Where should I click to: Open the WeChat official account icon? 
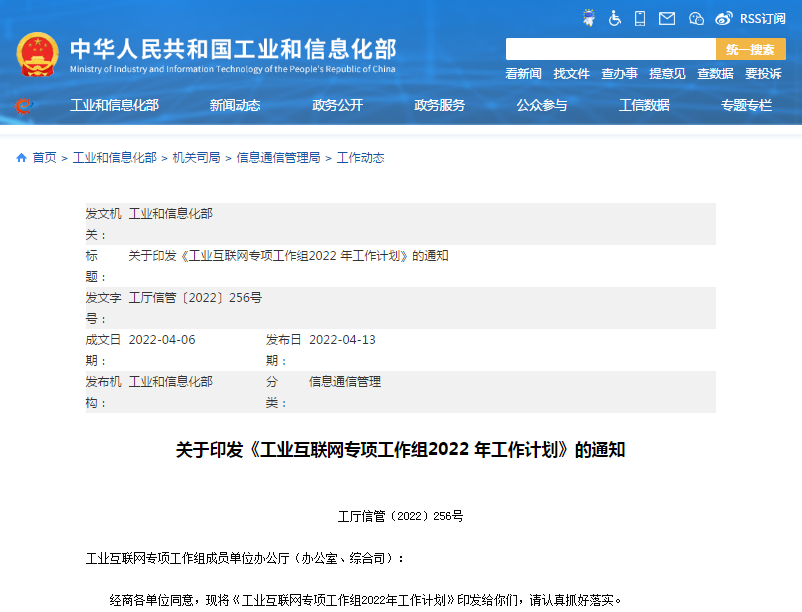[696, 18]
